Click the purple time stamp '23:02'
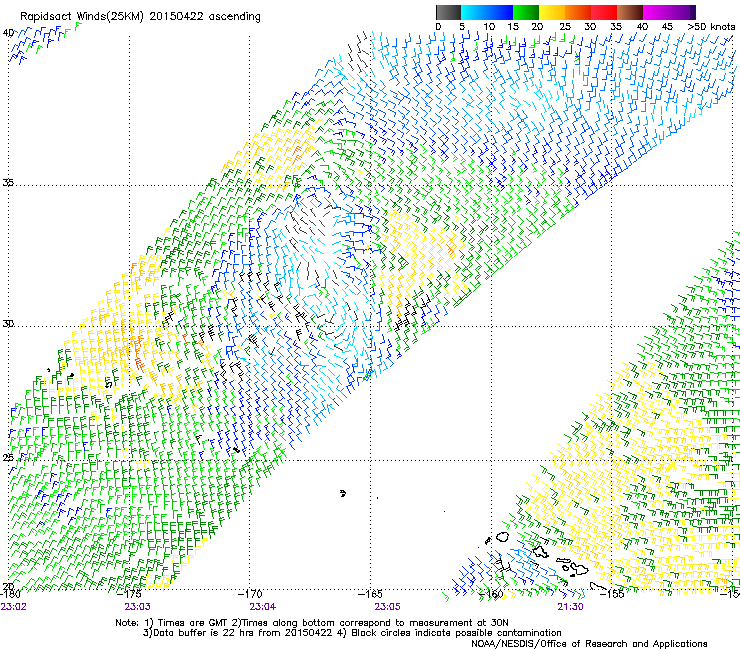740x650 pixels. [x=14, y=607]
